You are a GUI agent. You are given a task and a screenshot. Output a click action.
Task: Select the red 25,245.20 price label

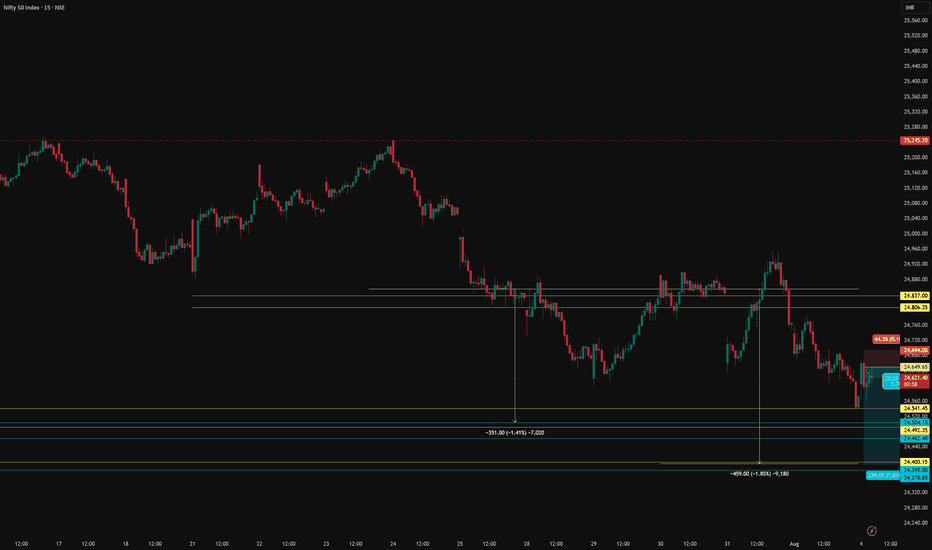tap(915, 140)
